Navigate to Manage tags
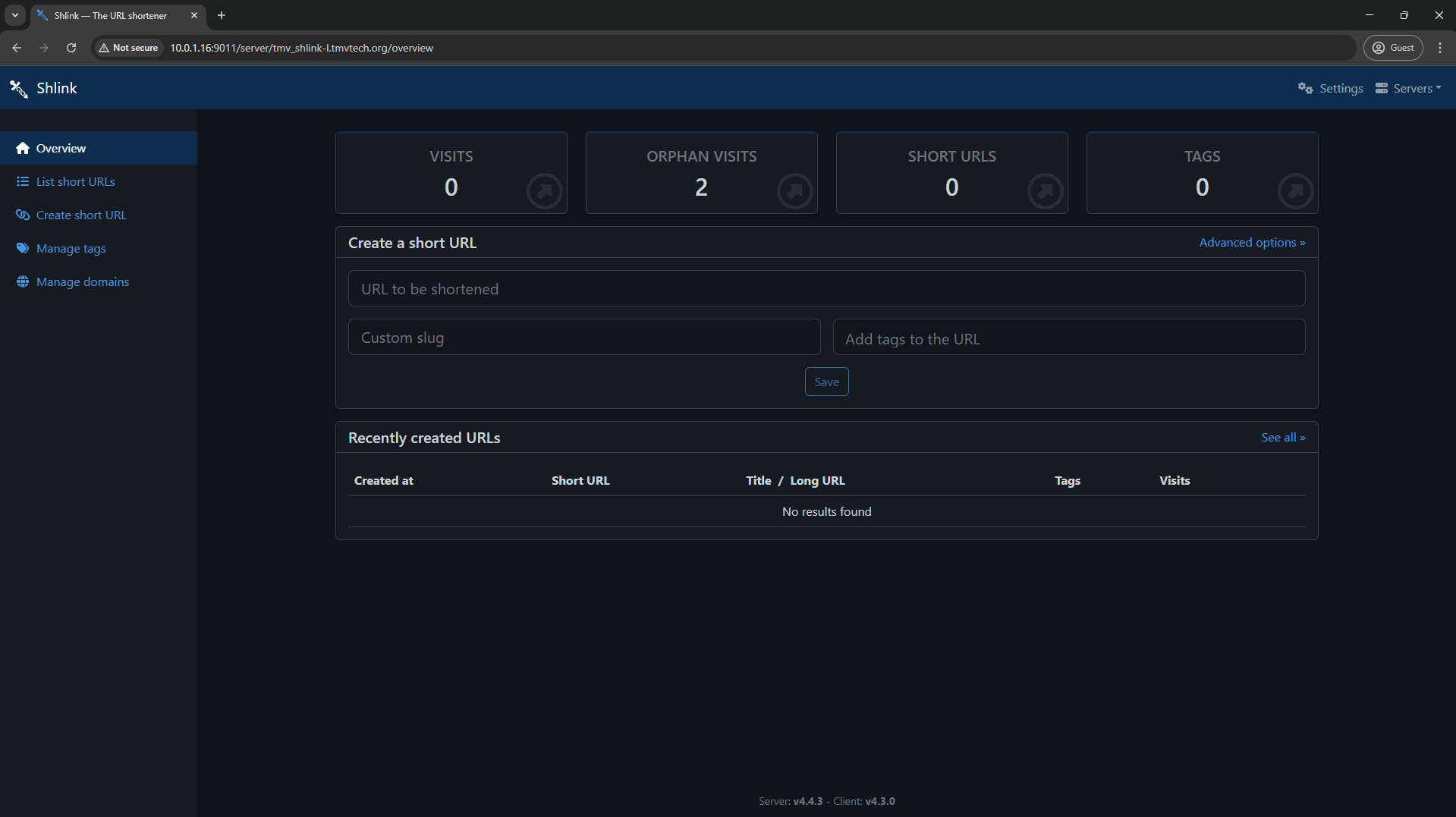Image resolution: width=1456 pixels, height=817 pixels. point(71,249)
